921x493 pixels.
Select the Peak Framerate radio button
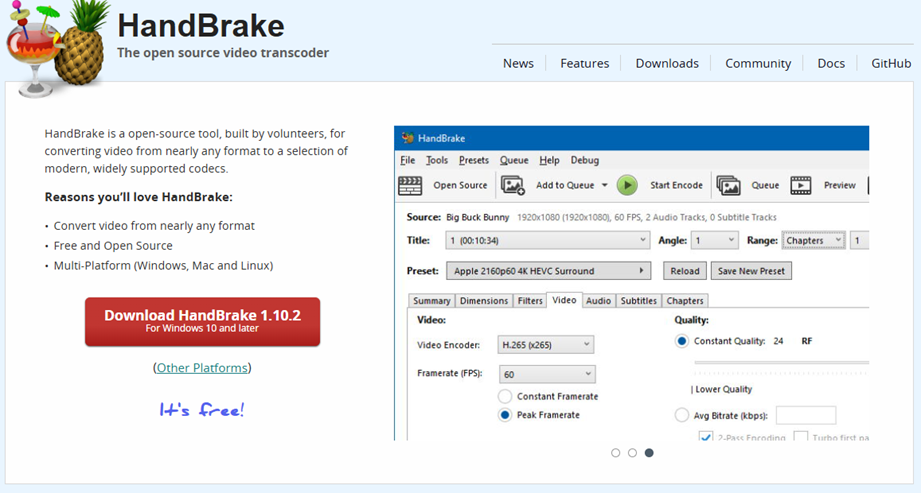506,415
